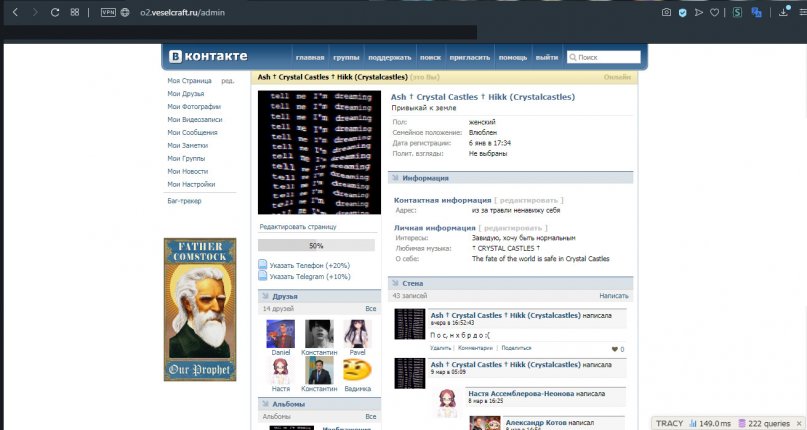Reload the page with the refresh icon
Image resolution: width=807 pixels, height=430 pixels.
[55, 12]
